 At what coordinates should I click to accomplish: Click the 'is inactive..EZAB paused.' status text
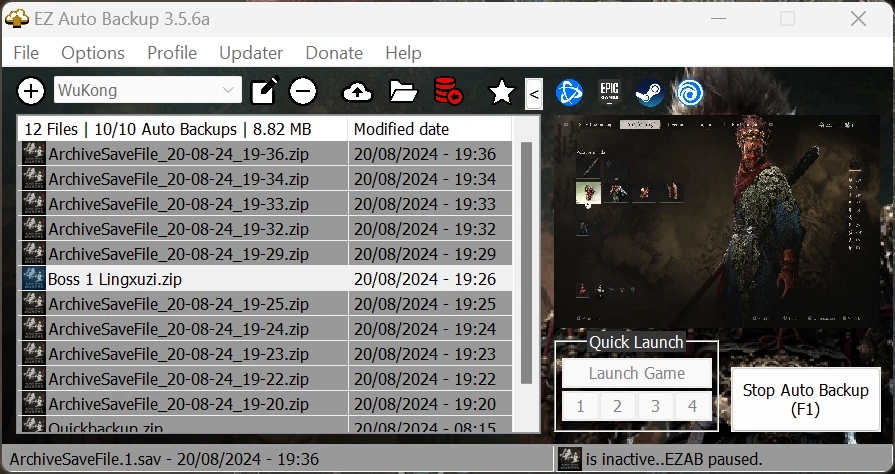pyautogui.click(x=674, y=459)
